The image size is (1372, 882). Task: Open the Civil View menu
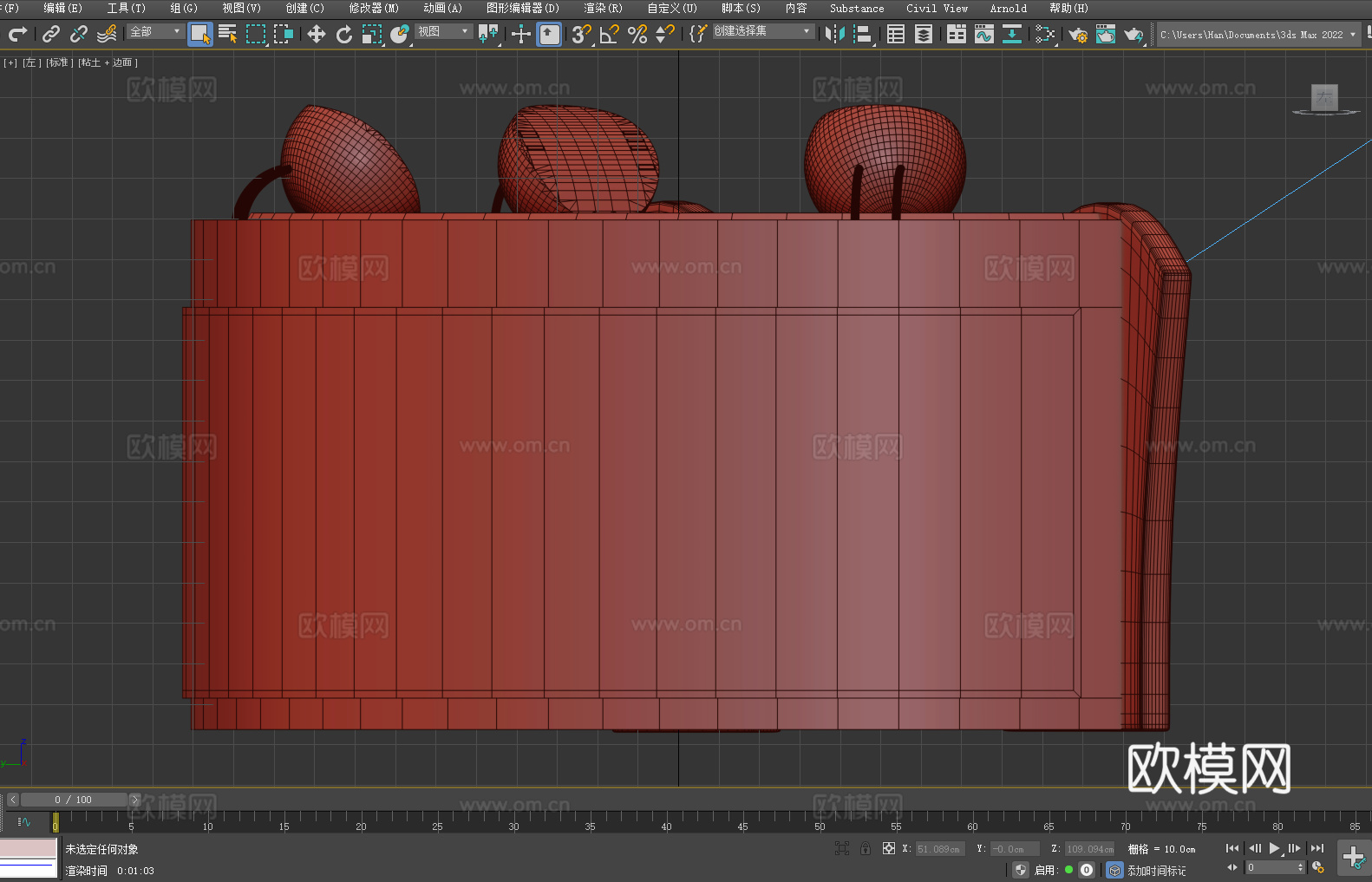point(937,8)
